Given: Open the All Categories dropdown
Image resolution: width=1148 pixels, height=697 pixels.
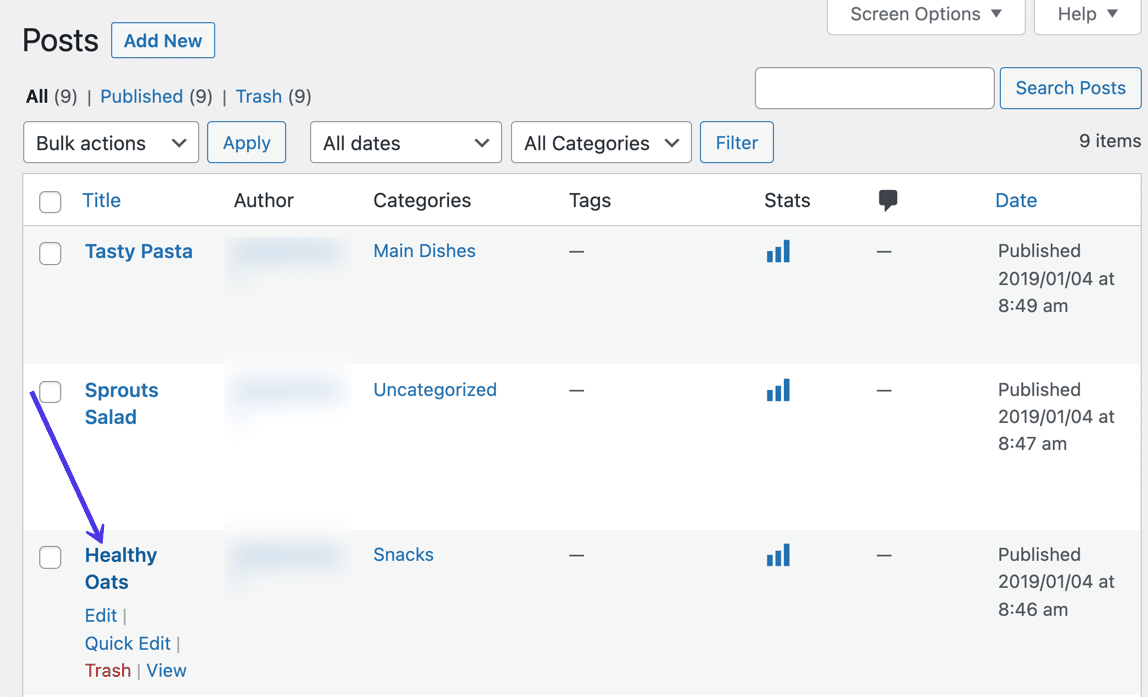Looking at the screenshot, I should pyautogui.click(x=600, y=142).
